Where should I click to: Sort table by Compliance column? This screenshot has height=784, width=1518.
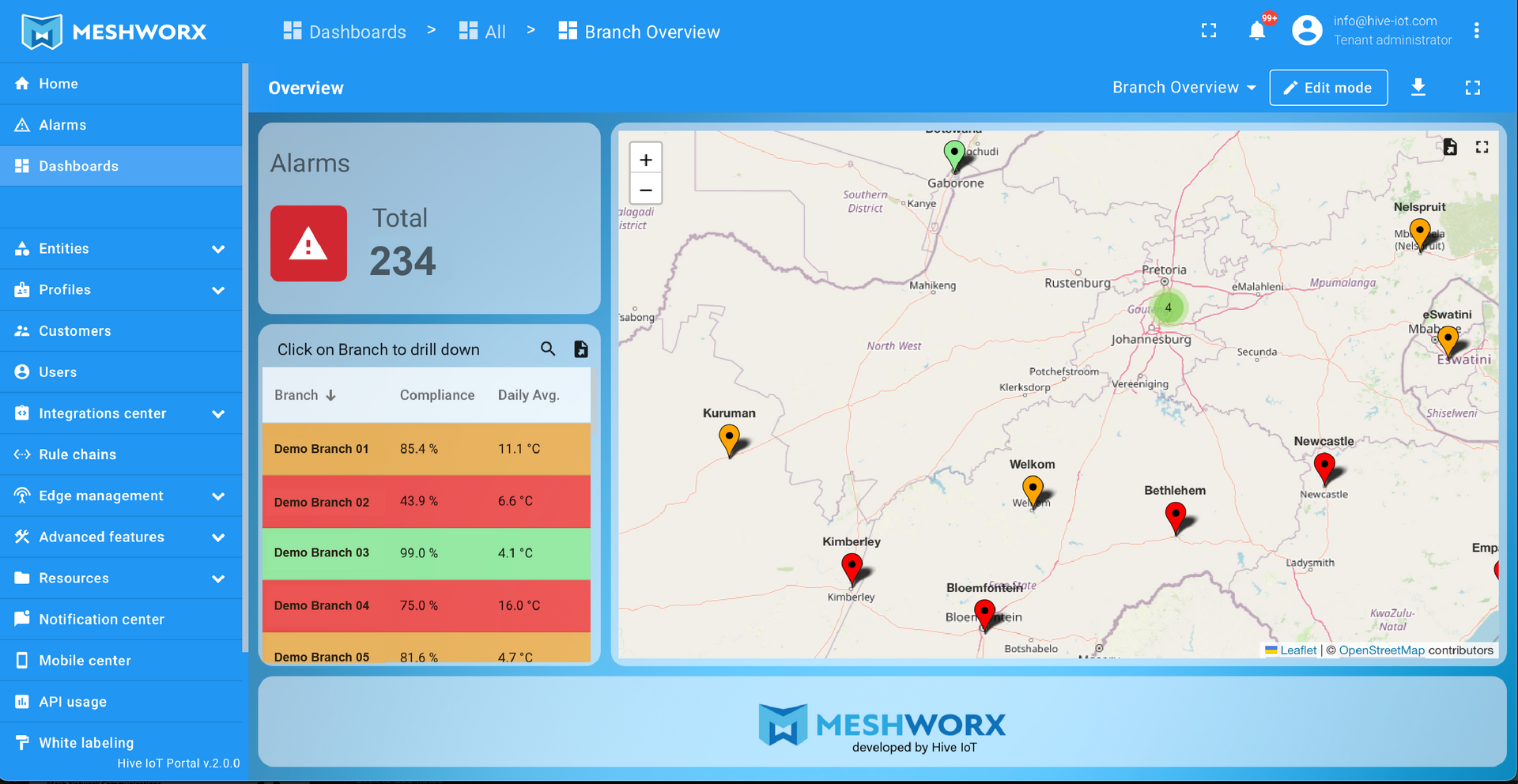coord(437,395)
